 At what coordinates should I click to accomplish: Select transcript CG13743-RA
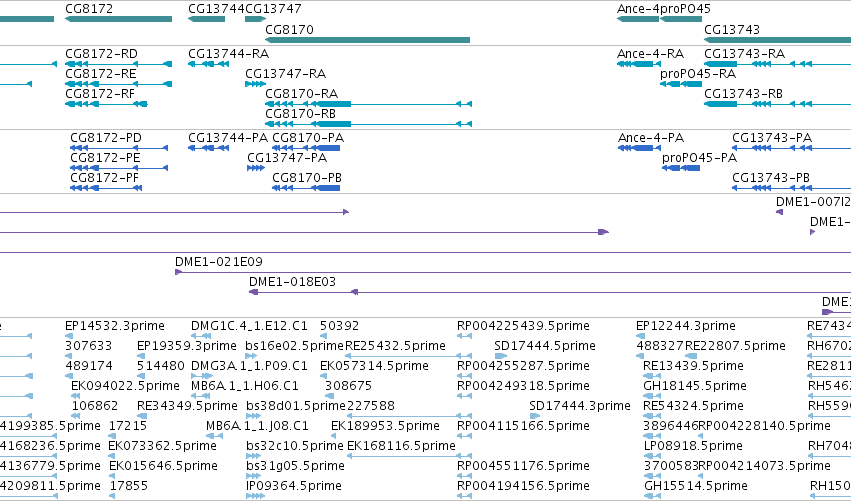point(777,64)
